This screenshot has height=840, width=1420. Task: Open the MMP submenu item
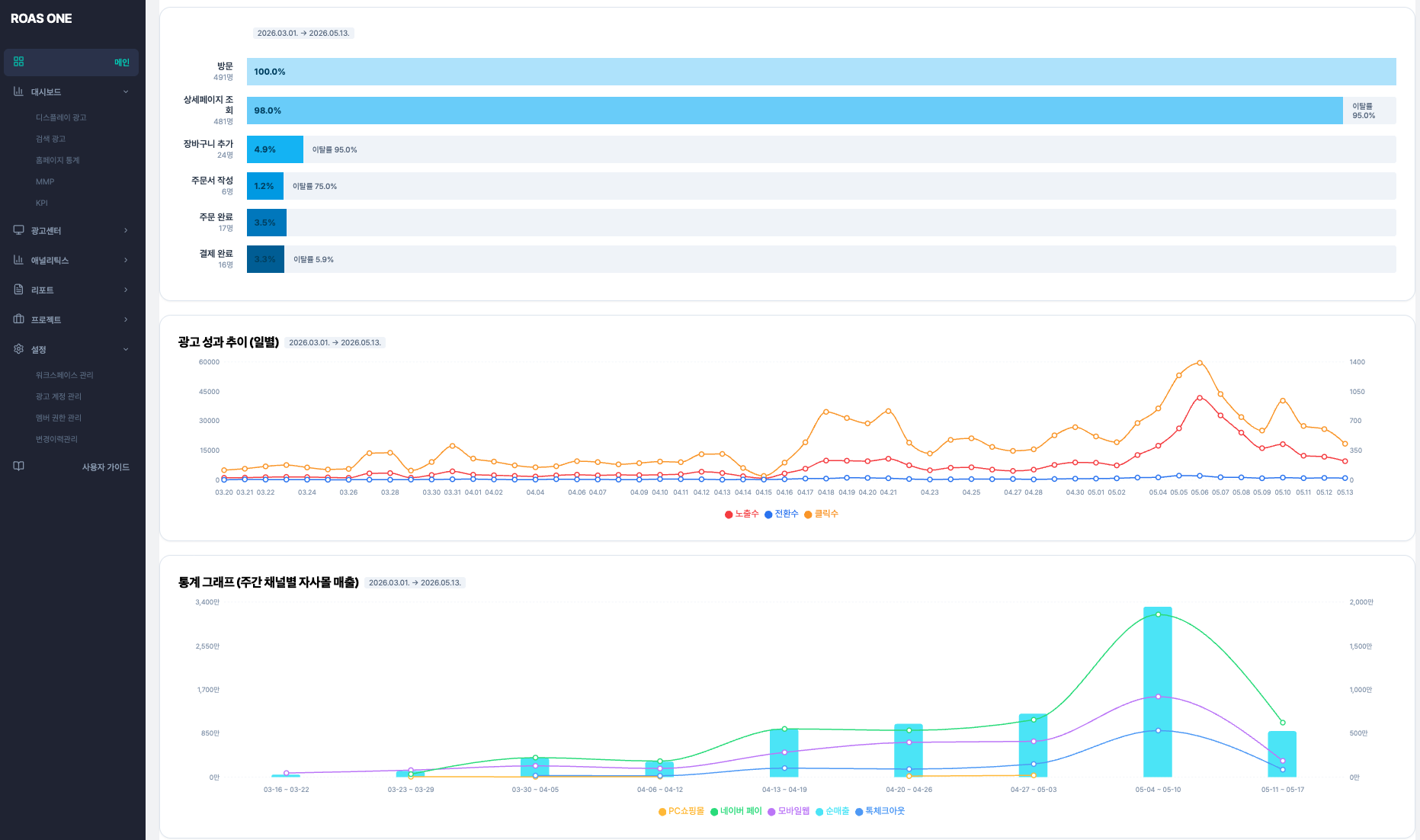[45, 181]
